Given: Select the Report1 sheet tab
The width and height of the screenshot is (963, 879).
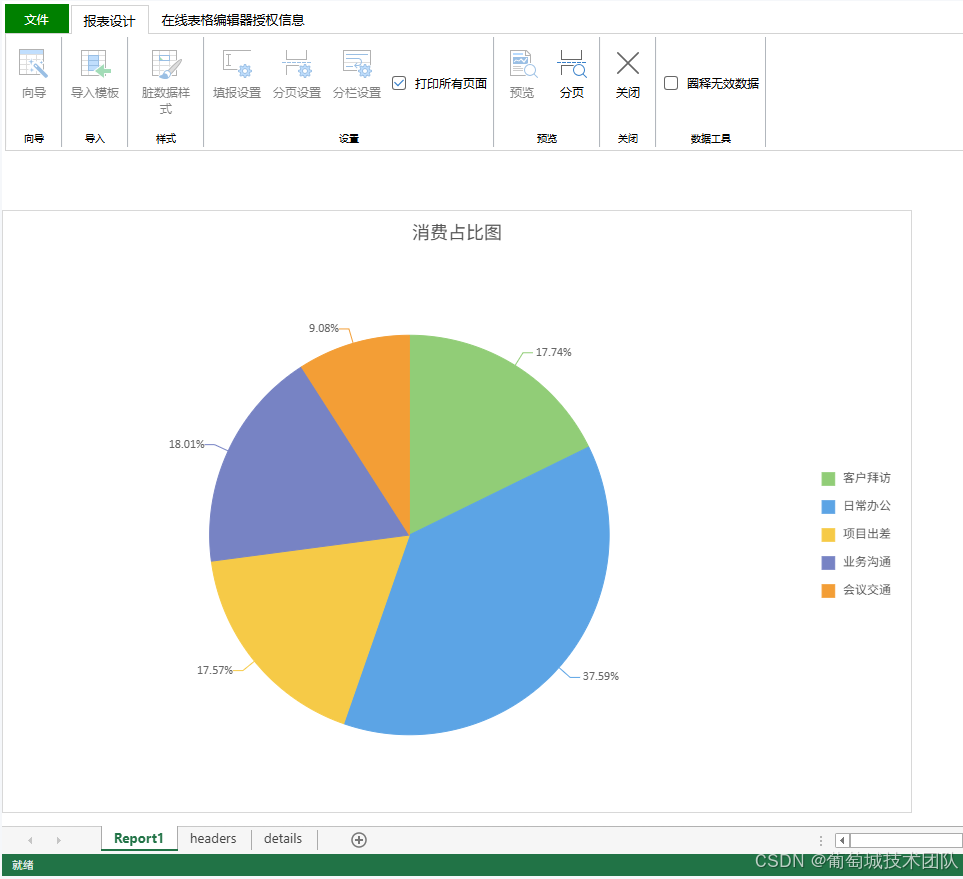Looking at the screenshot, I should point(139,838).
